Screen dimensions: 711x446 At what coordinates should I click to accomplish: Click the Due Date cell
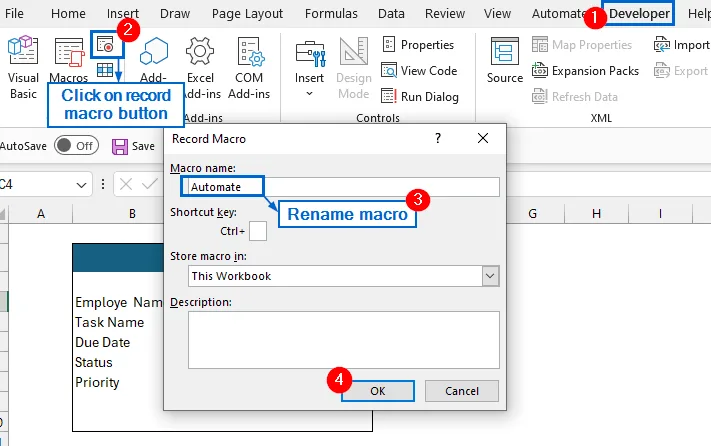tap(102, 342)
